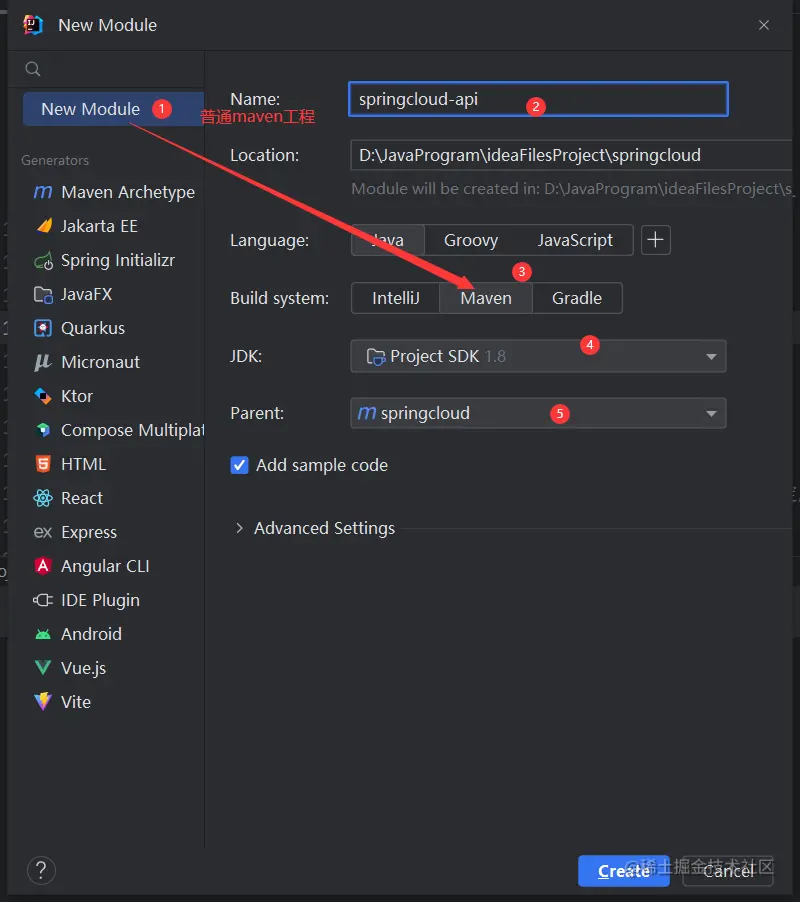
Task: Click the HTML label text
Action: pos(83,464)
